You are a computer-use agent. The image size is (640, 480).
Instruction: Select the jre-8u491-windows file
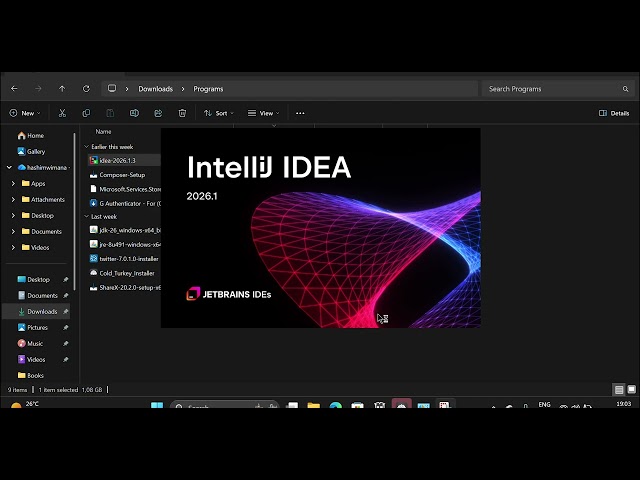[x=124, y=244]
